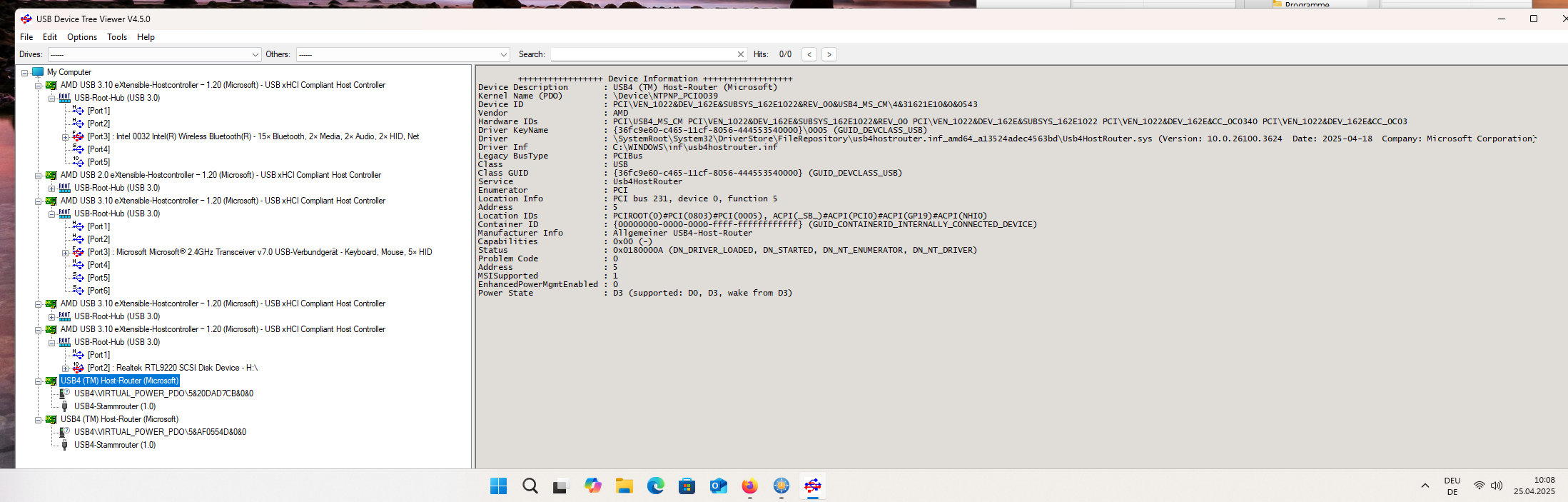Collapse the selected USB4 Host-Router node
The height and width of the screenshot is (502, 1568).
pyautogui.click(x=39, y=381)
